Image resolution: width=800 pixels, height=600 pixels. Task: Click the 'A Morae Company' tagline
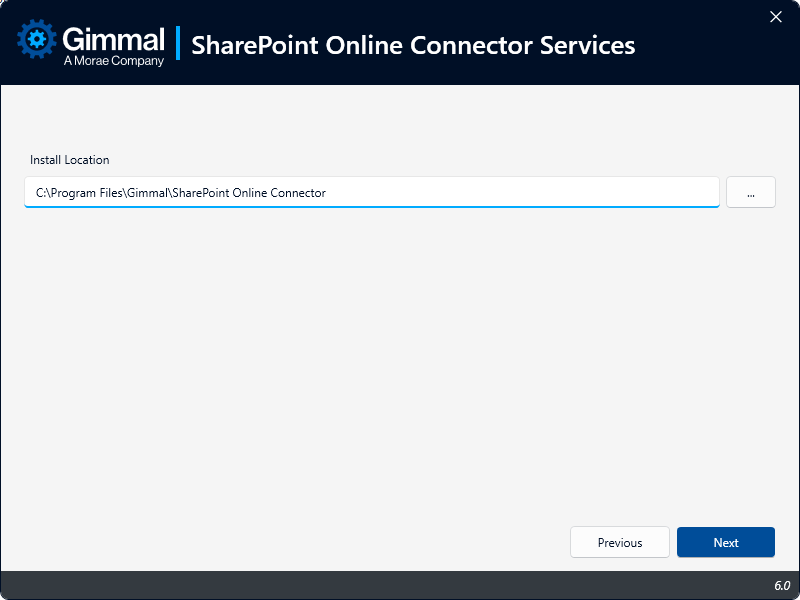click(113, 61)
